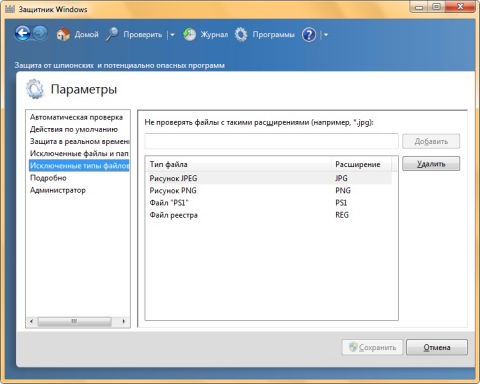This screenshot has width=480, height=384.
Task: Select the Администратор settings item
Action: pos(58,190)
